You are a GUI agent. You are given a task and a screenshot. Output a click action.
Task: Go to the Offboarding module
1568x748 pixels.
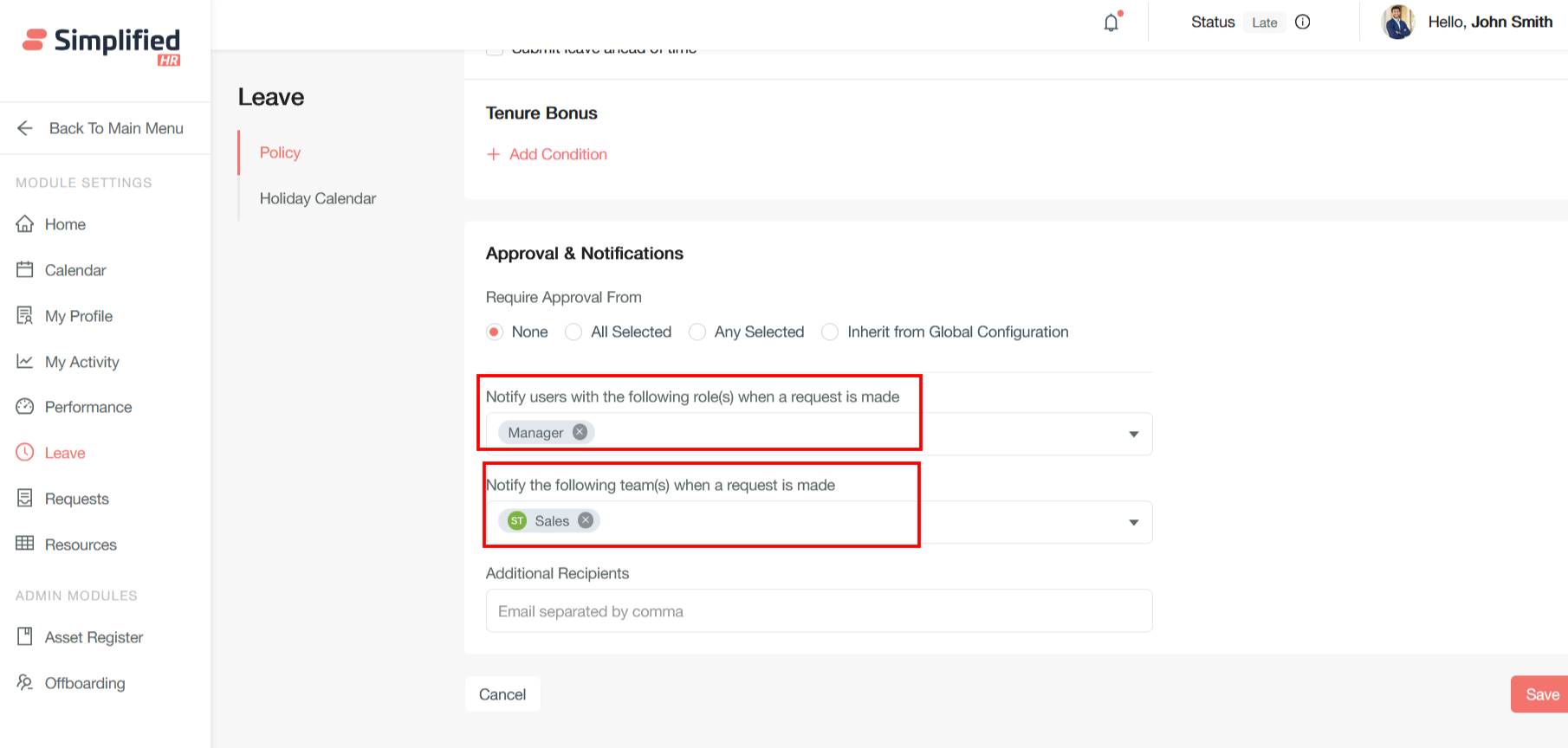coord(84,683)
